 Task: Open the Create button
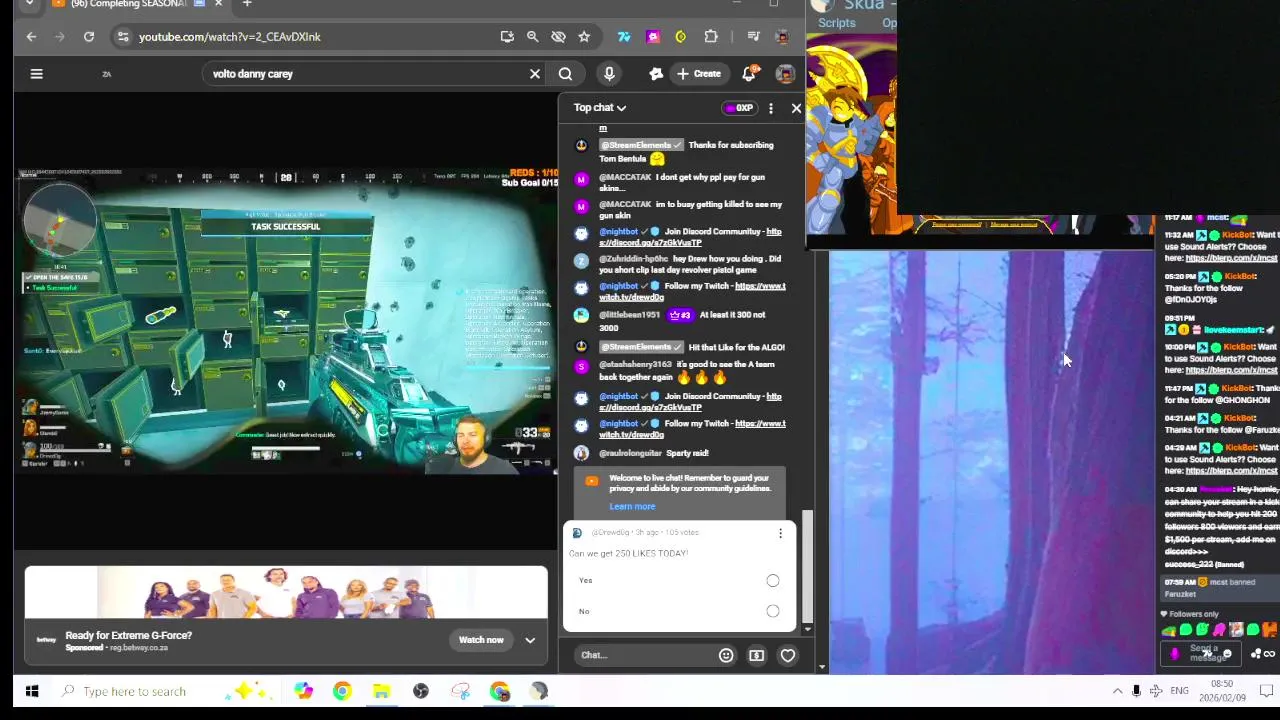699,74
